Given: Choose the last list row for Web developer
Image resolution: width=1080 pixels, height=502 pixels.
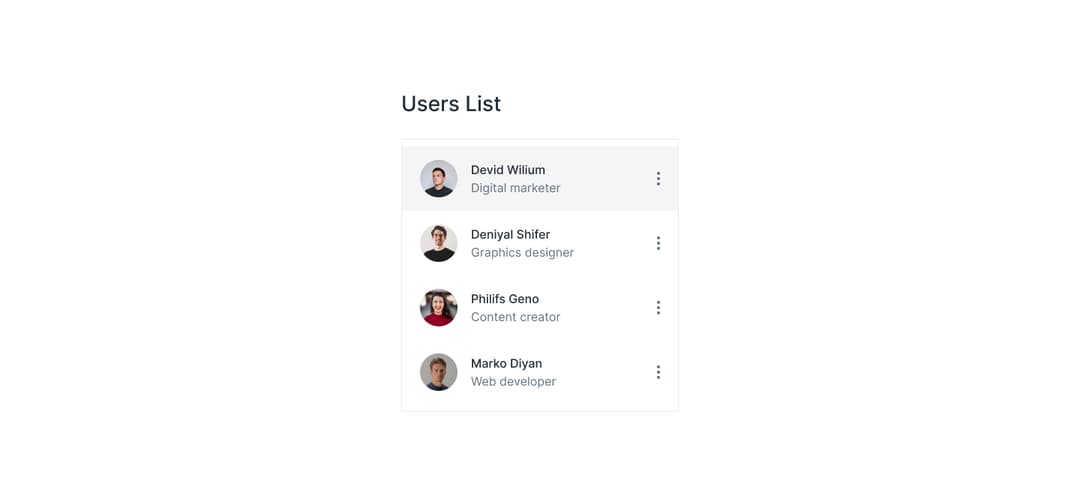Looking at the screenshot, I should [x=540, y=373].
